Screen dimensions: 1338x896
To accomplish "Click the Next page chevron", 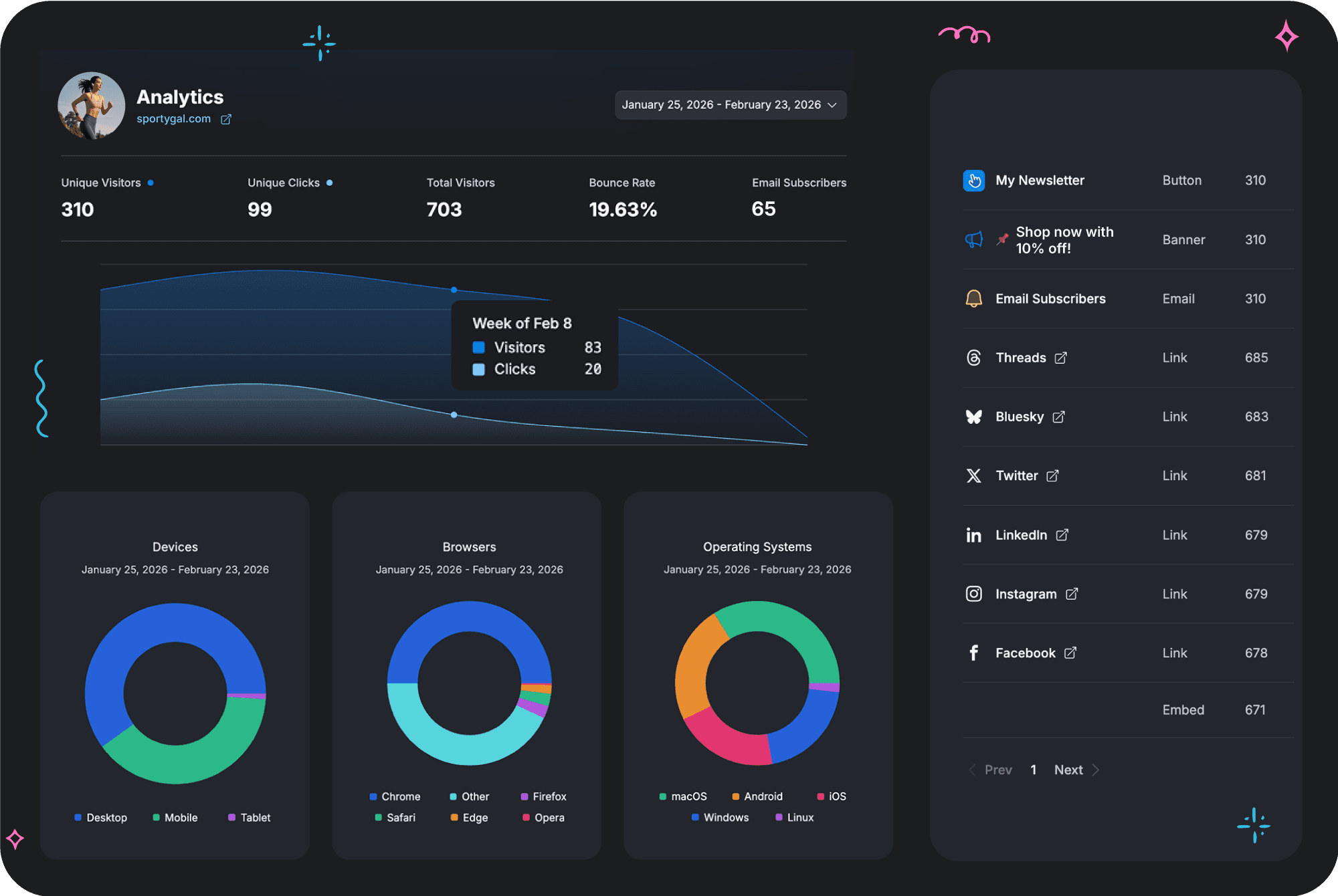I will [x=1095, y=770].
